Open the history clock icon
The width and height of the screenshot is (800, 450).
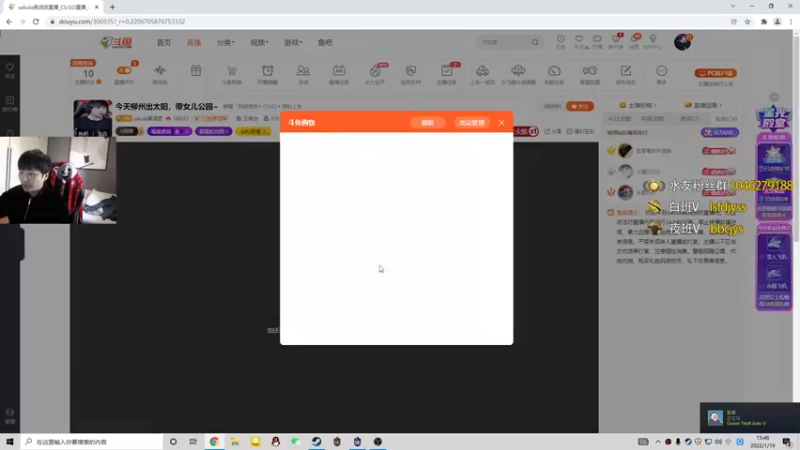click(560, 41)
